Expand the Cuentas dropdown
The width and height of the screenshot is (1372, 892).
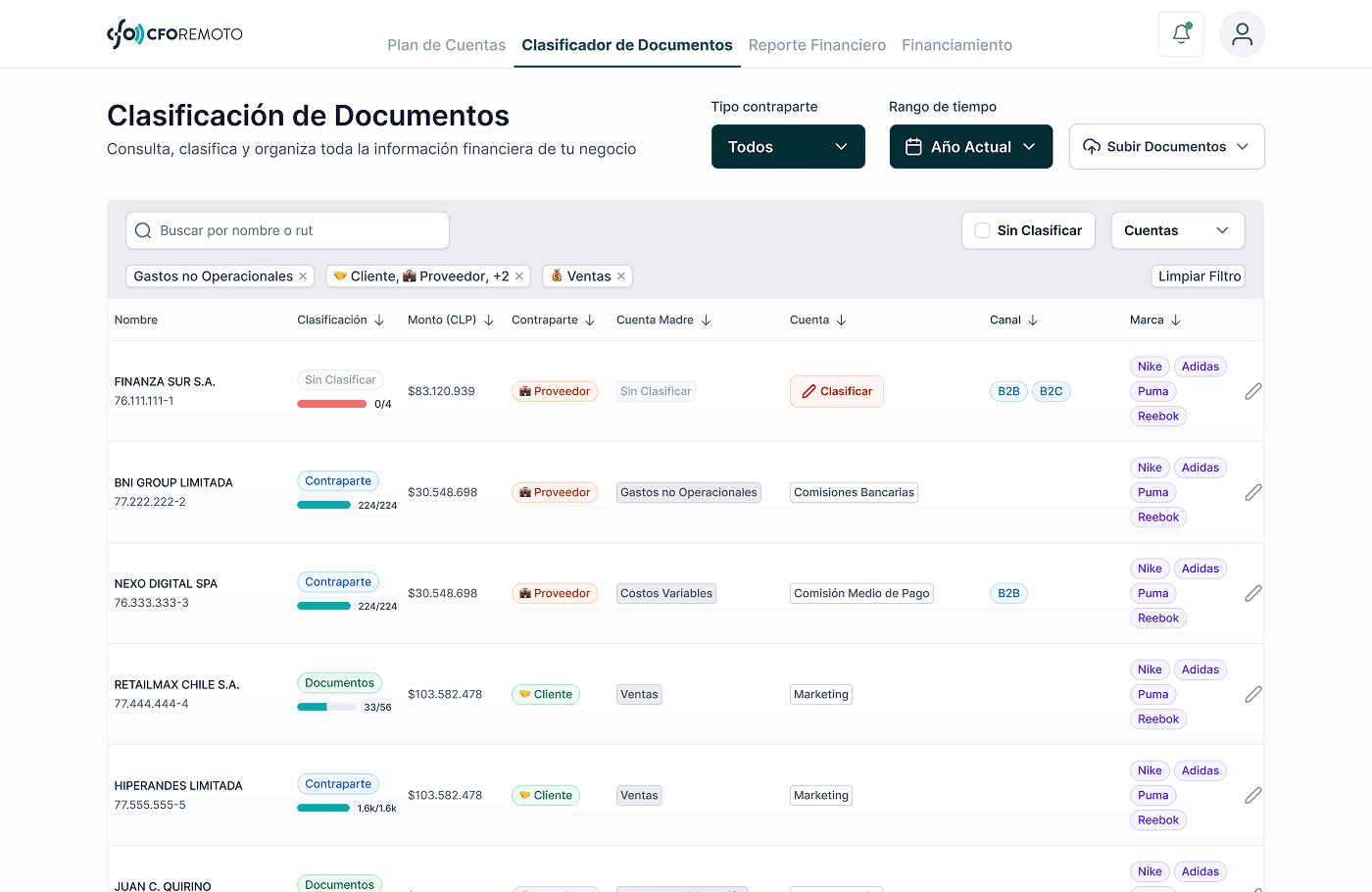coord(1177,229)
